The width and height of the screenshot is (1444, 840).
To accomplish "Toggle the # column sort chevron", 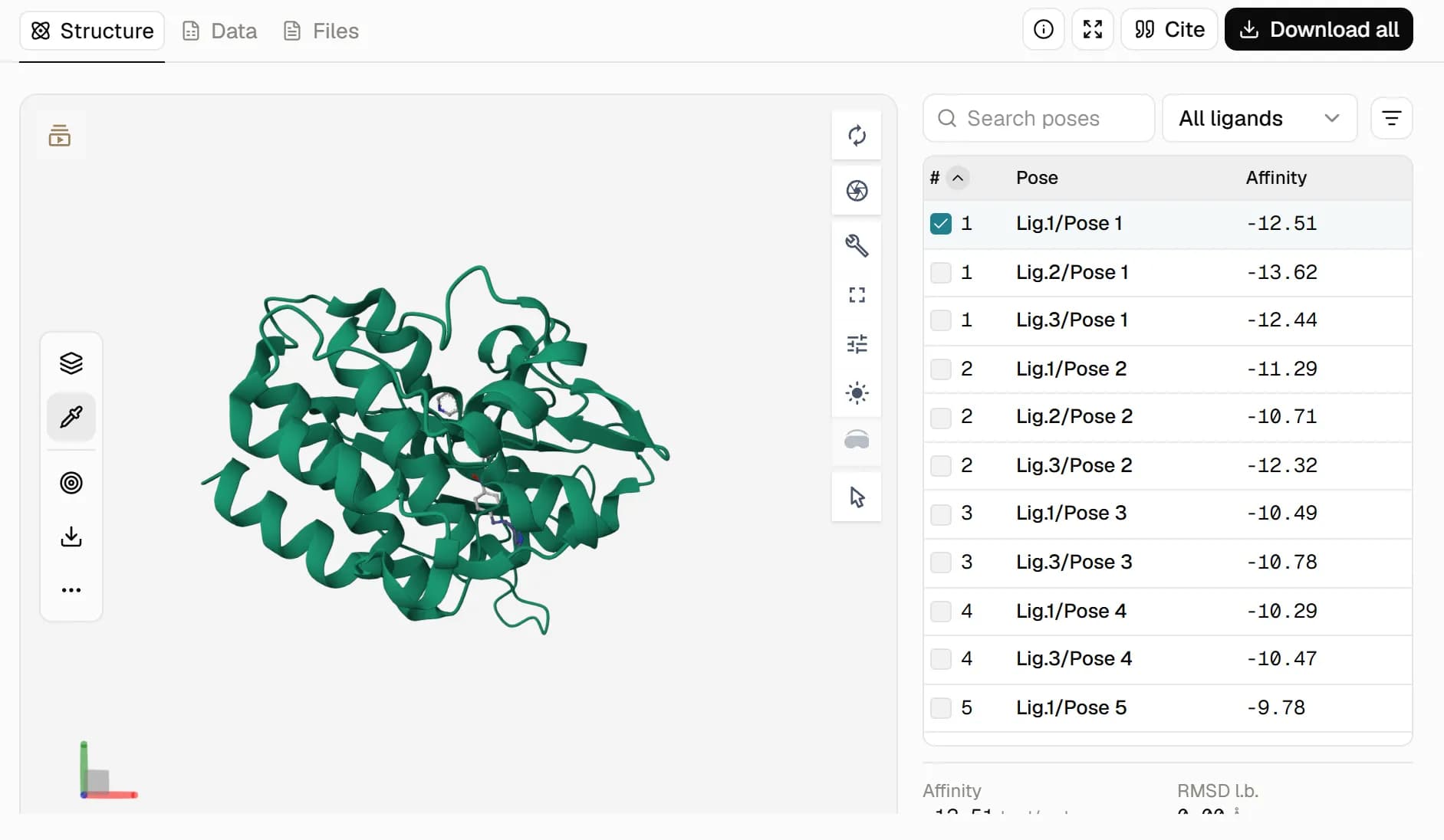I will pyautogui.click(x=958, y=178).
